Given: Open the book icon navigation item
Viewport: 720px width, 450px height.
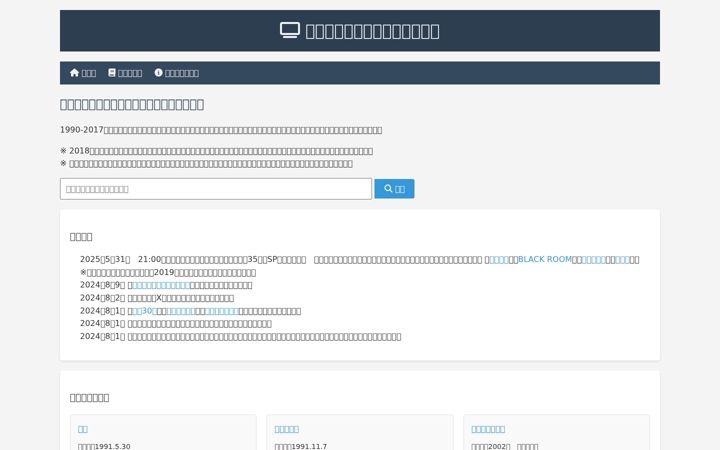Looking at the screenshot, I should coord(125,73).
